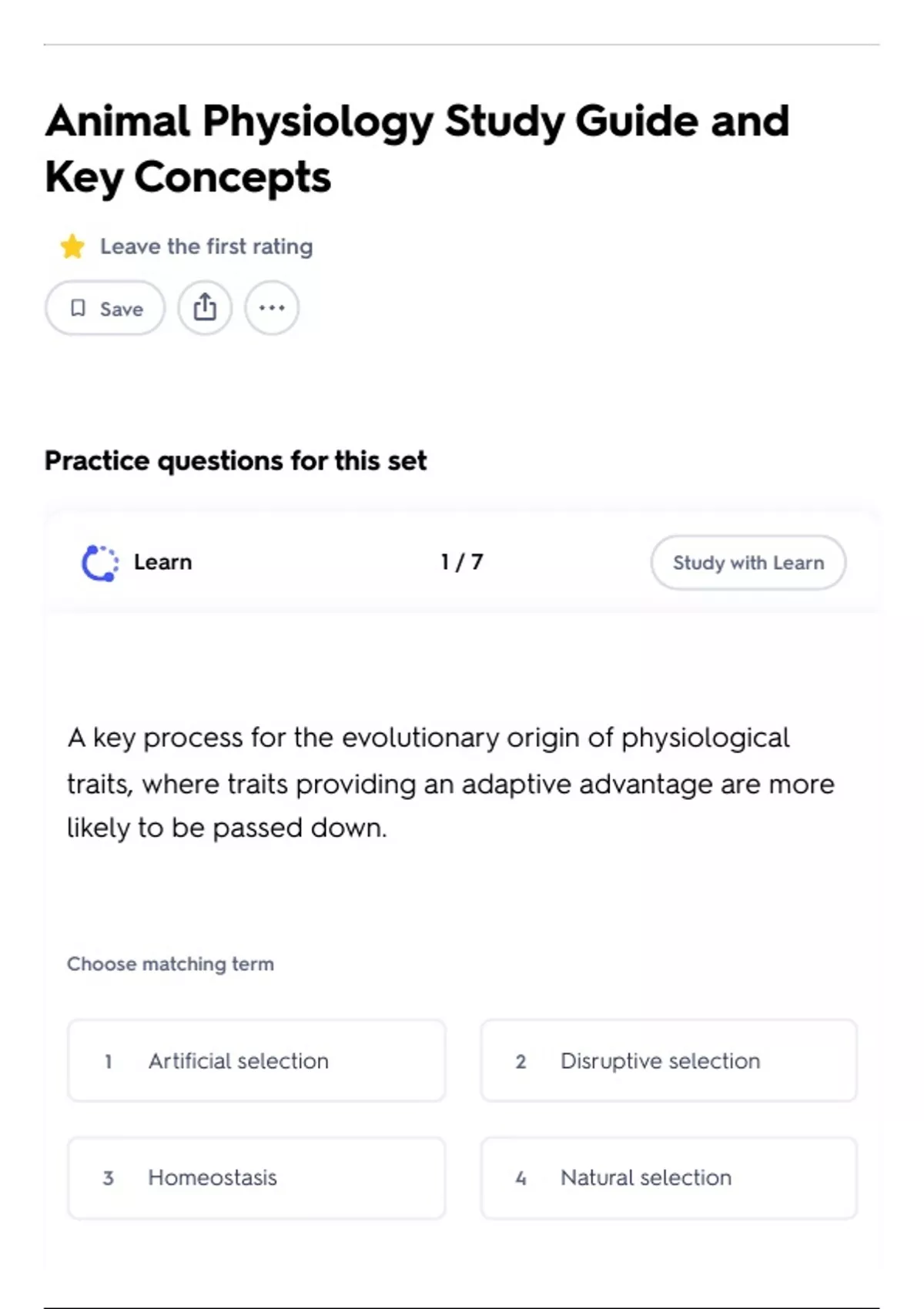This screenshot has width=924, height=1309.
Task: Click the share icon button
Action: tap(205, 308)
